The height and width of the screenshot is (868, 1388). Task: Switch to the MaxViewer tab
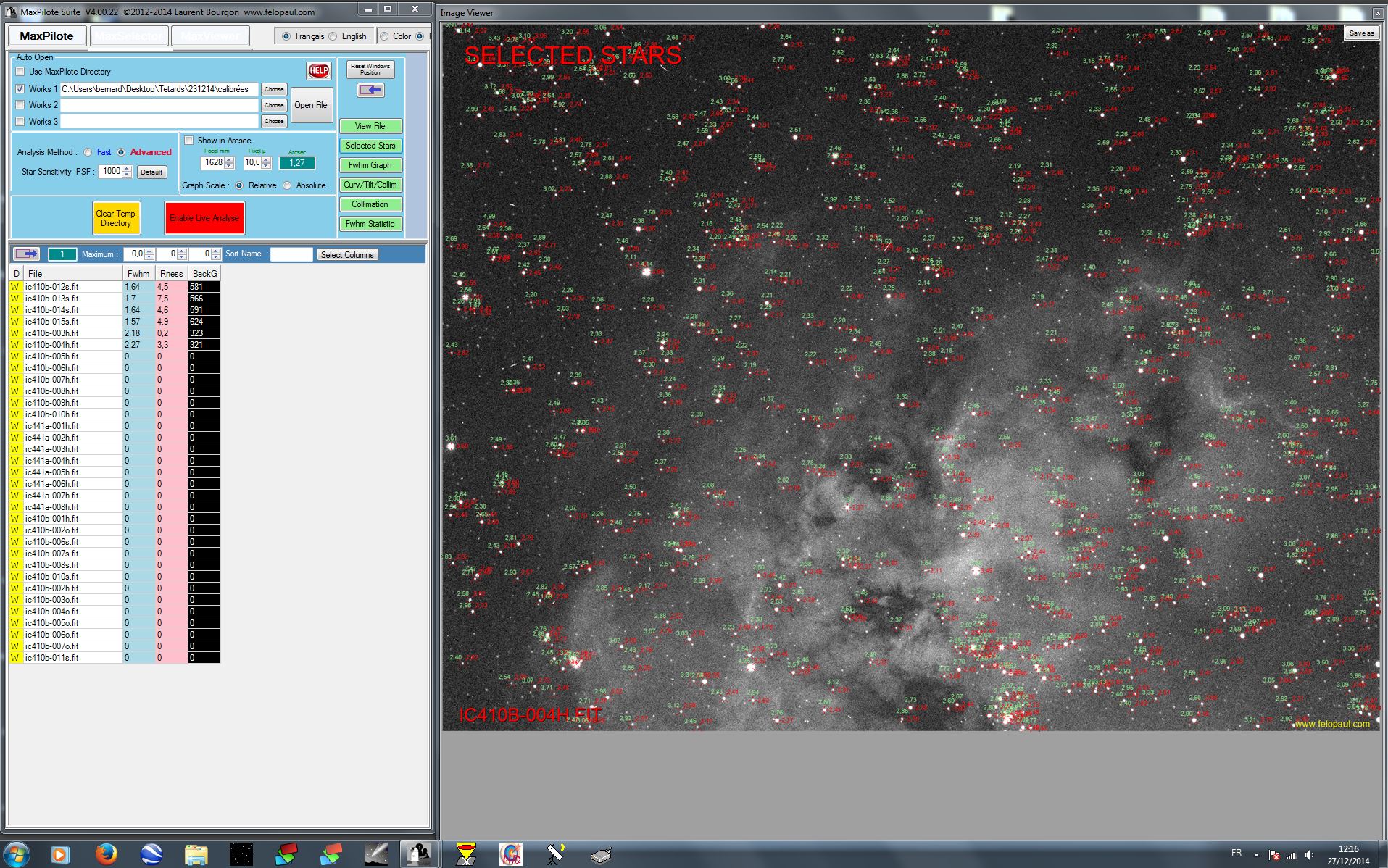click(x=210, y=36)
